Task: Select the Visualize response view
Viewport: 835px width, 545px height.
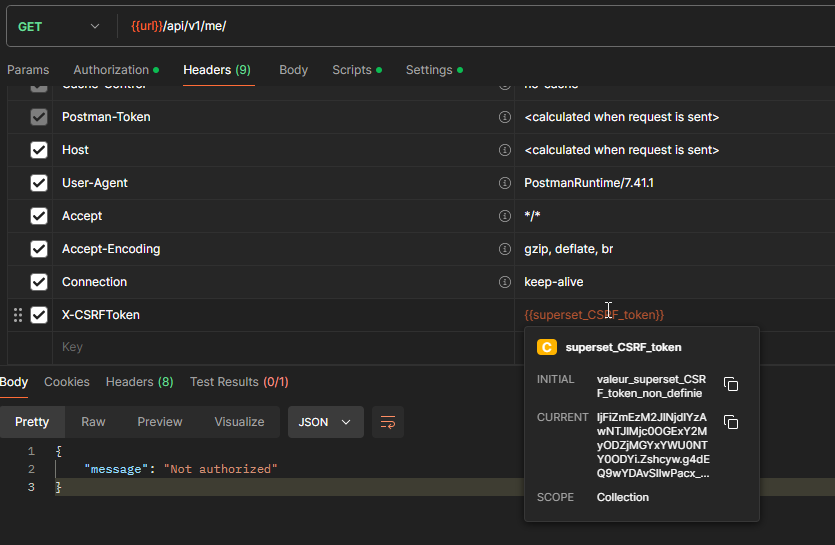Action: coord(239,422)
